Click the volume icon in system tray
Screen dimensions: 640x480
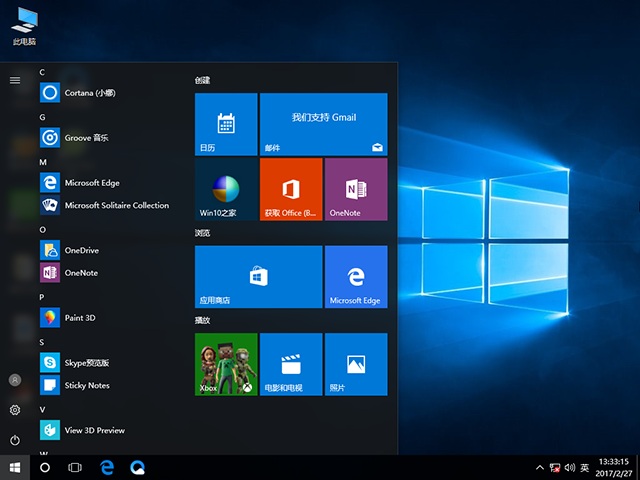[x=569, y=467]
